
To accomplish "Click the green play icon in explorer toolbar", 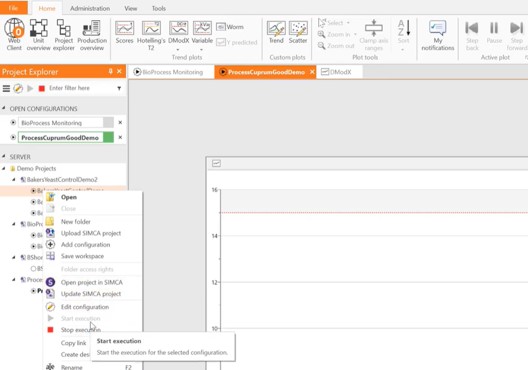I will (x=30, y=89).
